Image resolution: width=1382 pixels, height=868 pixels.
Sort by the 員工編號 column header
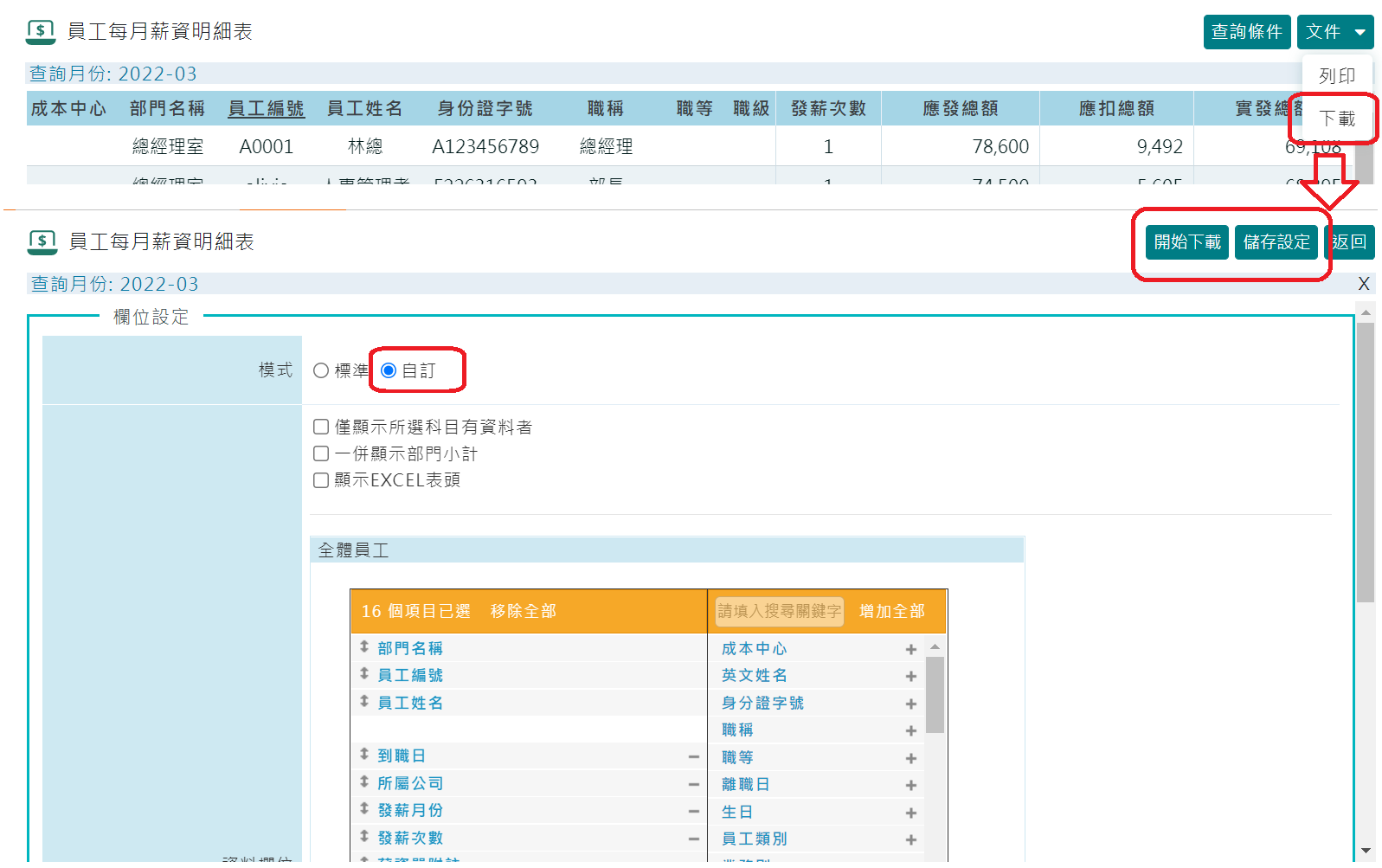(x=266, y=108)
